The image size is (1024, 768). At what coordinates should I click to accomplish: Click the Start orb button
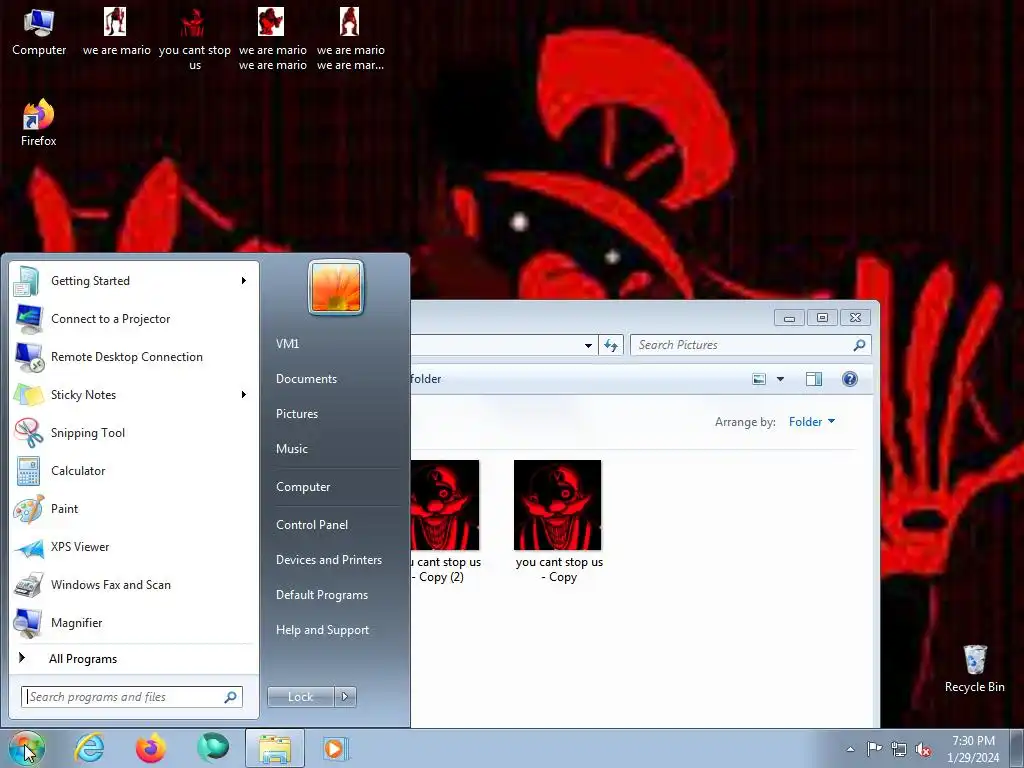(x=27, y=748)
